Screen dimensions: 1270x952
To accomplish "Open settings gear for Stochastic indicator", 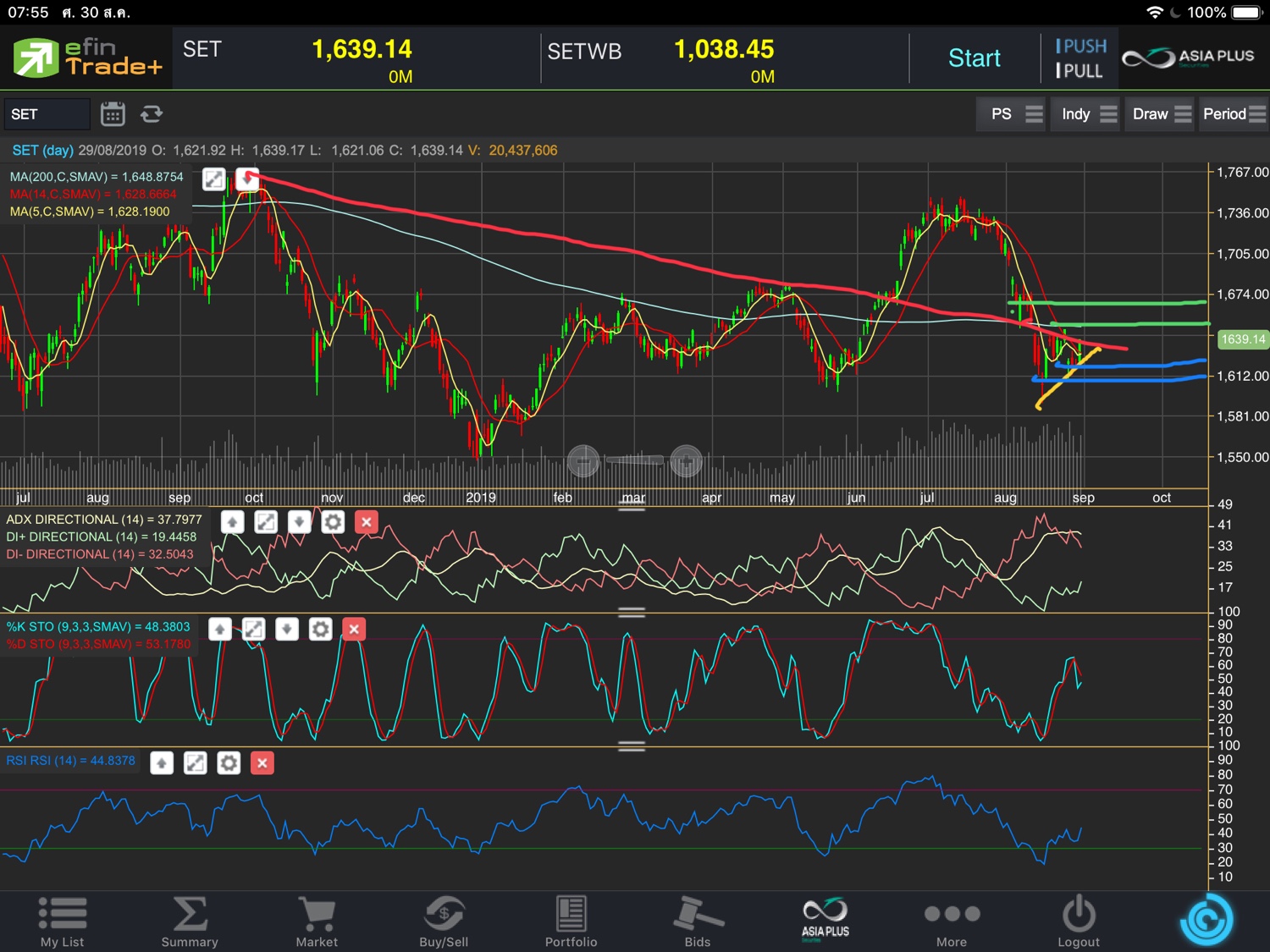I will click(x=320, y=629).
